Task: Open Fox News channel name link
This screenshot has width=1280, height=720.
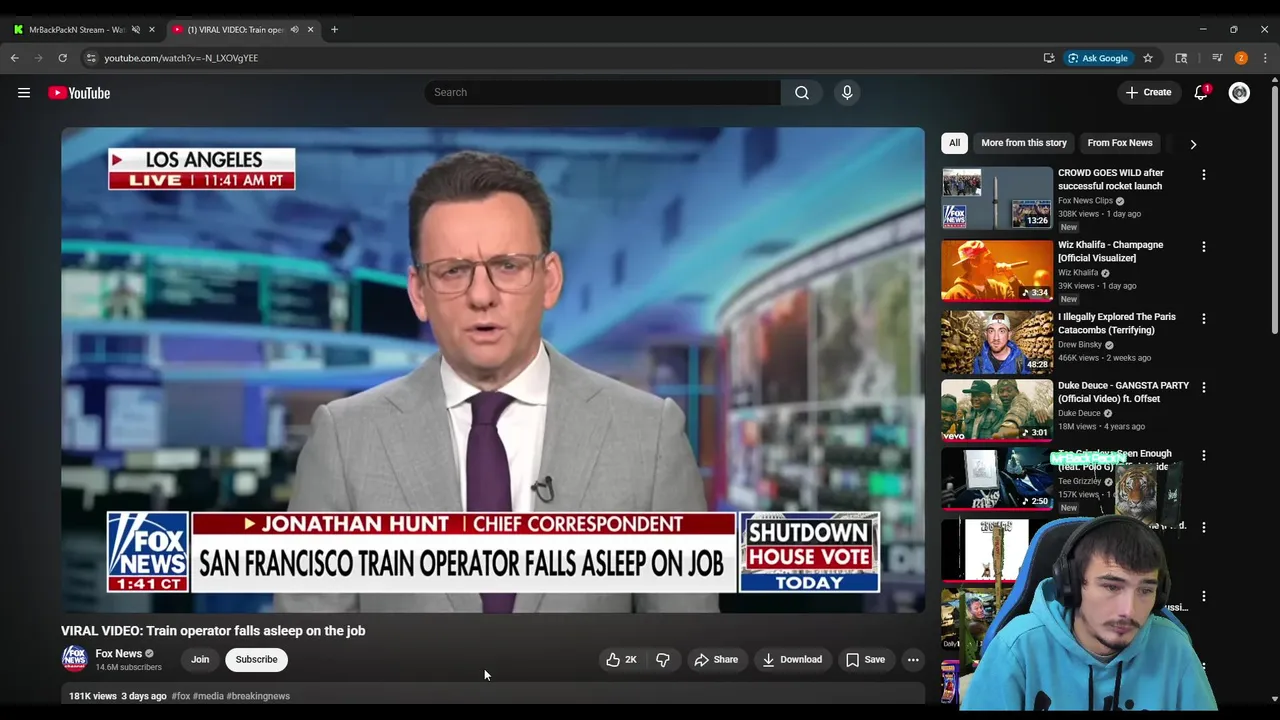Action: pos(118,653)
